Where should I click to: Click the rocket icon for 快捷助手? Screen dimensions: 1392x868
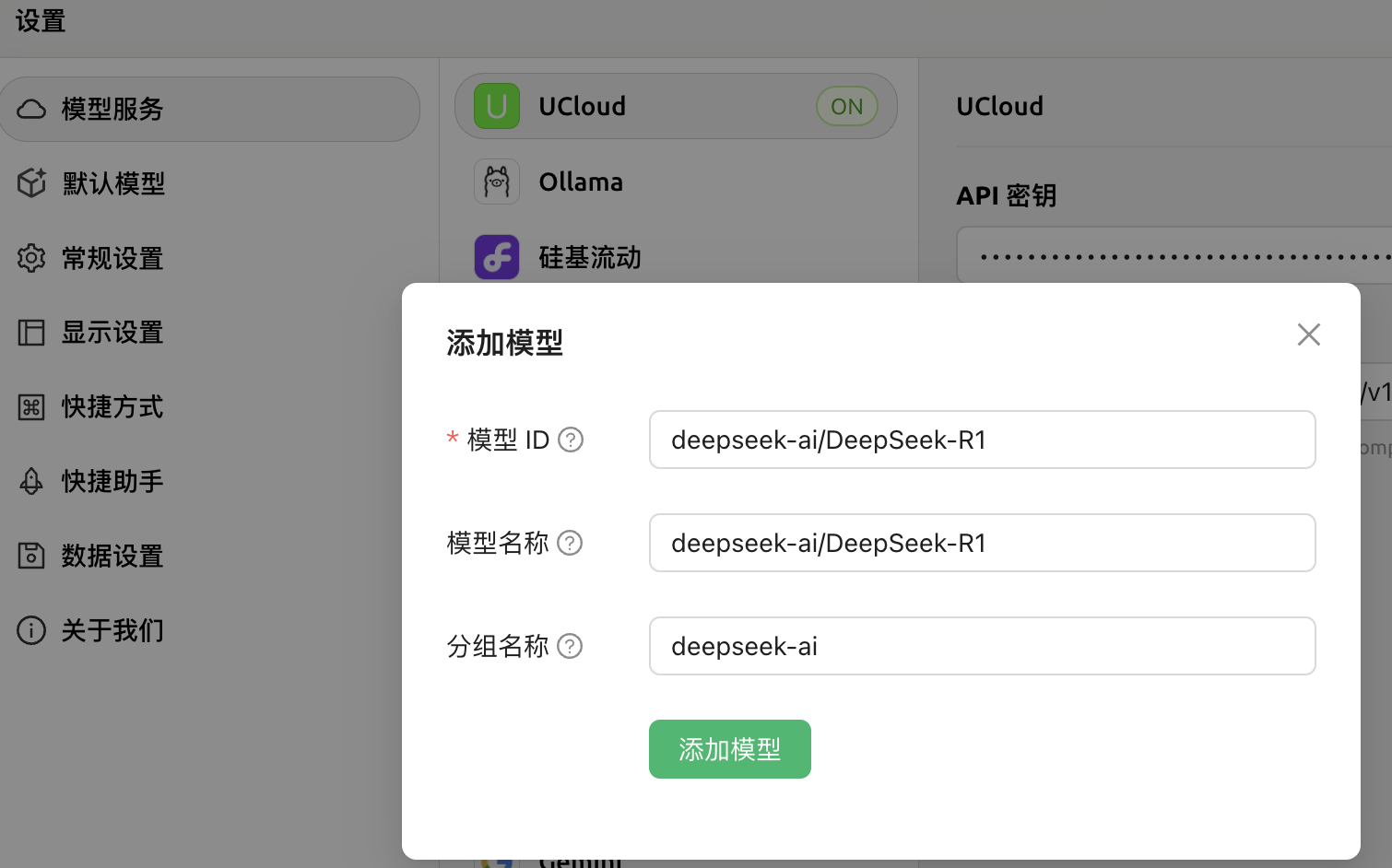click(x=31, y=481)
